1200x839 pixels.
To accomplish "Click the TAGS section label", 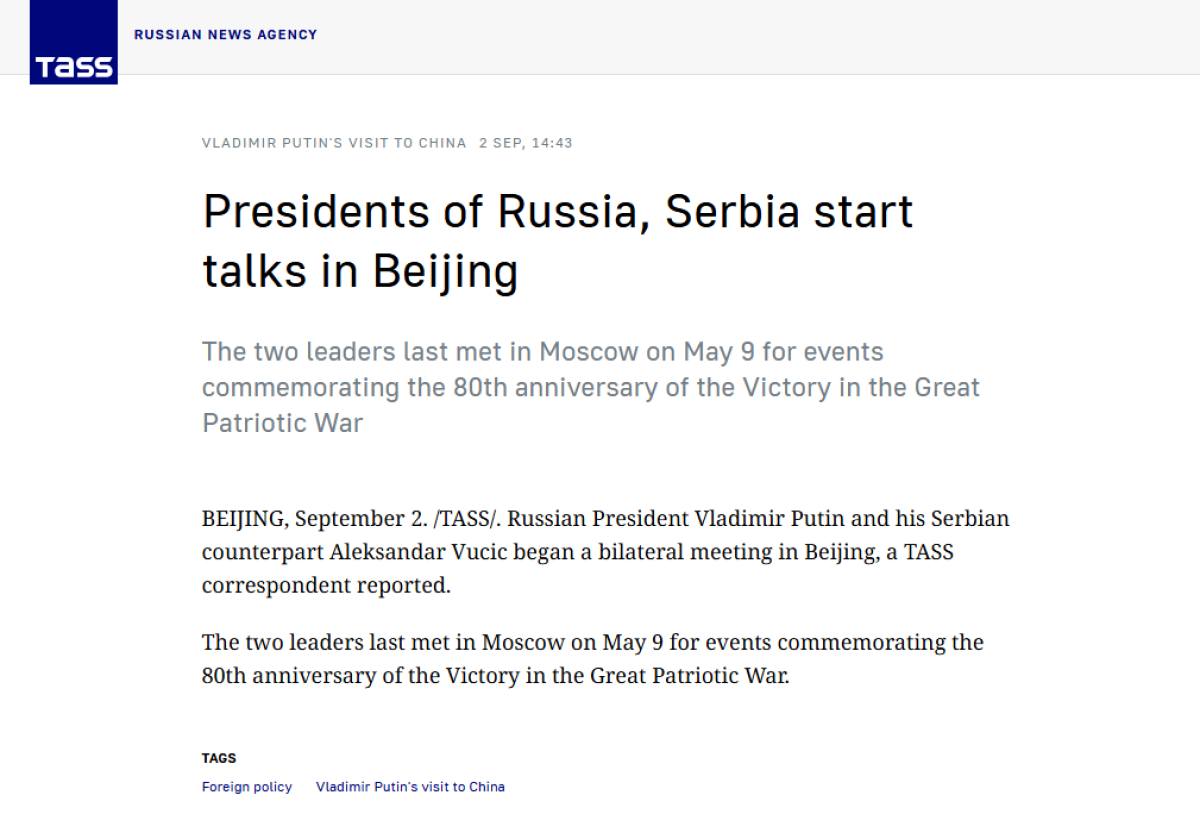I will (219, 758).
